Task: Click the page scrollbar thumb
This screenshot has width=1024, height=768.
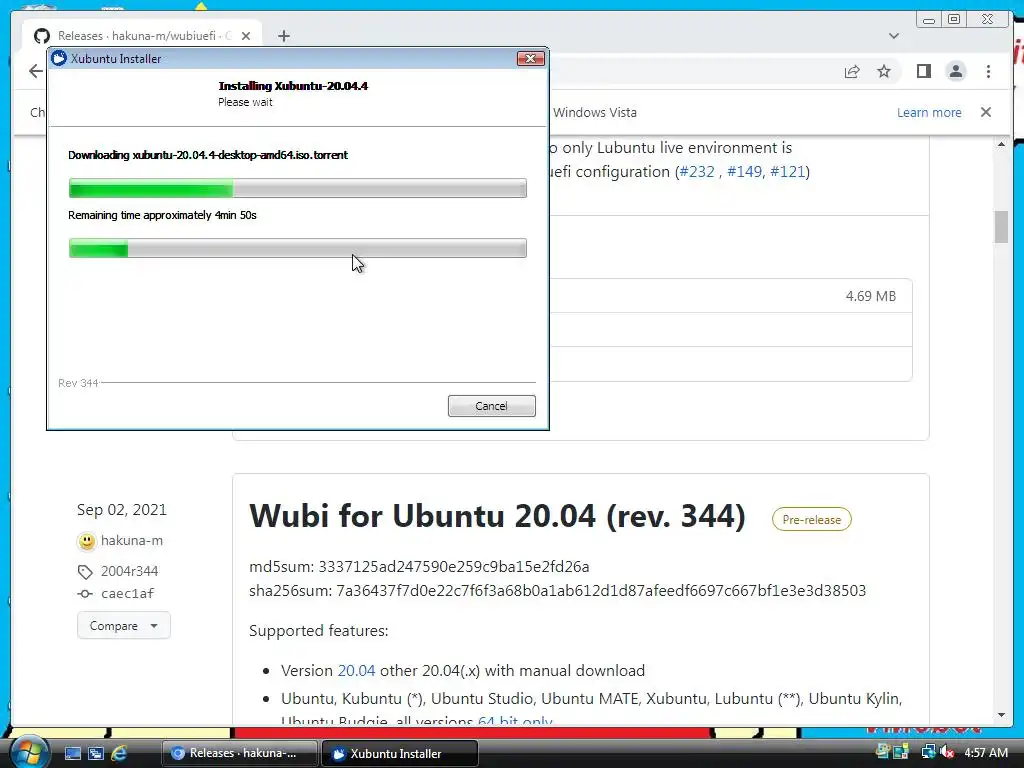Action: [x=1001, y=227]
